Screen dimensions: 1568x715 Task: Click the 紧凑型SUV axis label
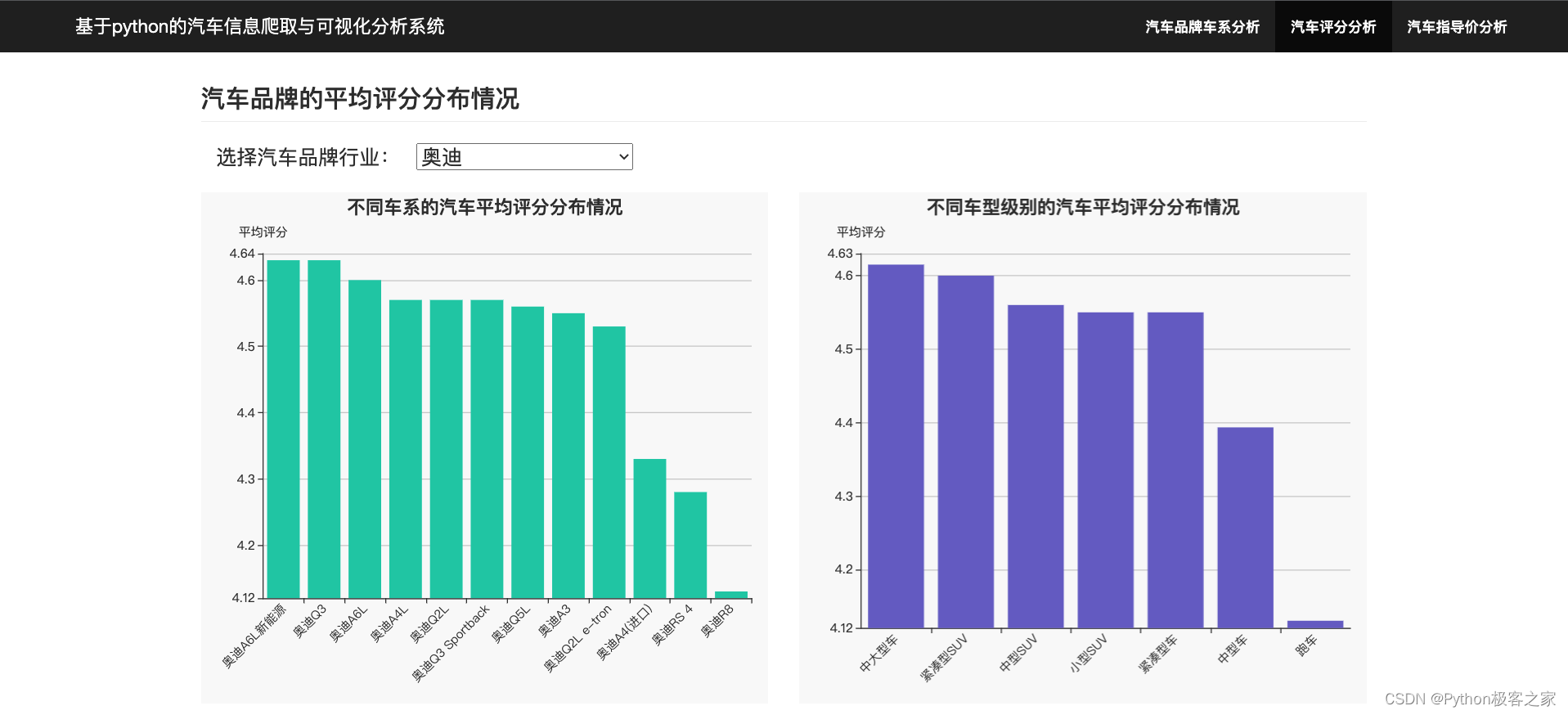tap(944, 657)
